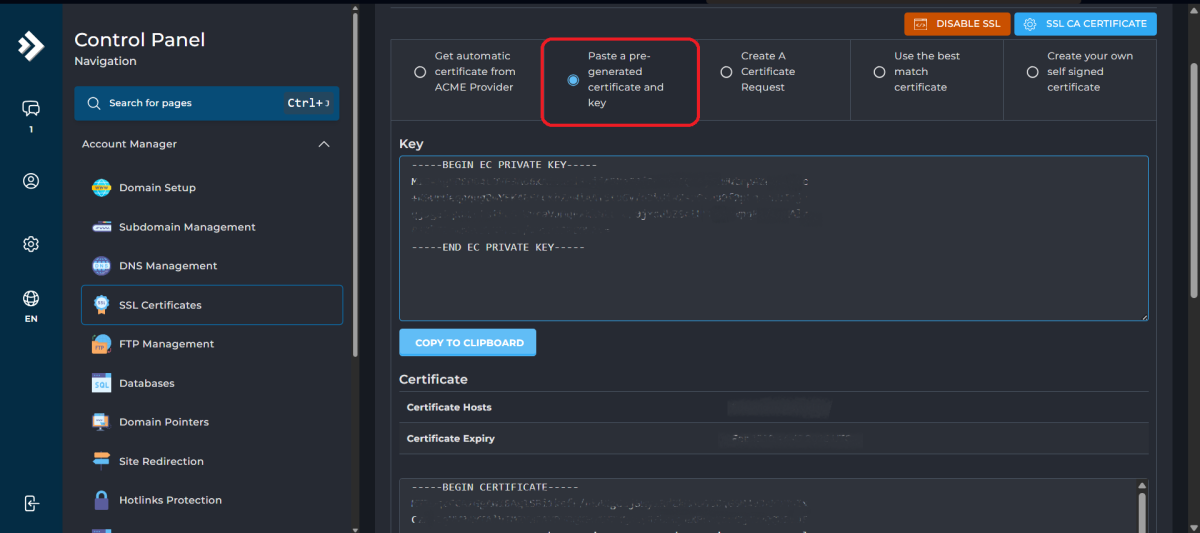Click the globe language icon
1200x533 pixels.
(x=31, y=298)
